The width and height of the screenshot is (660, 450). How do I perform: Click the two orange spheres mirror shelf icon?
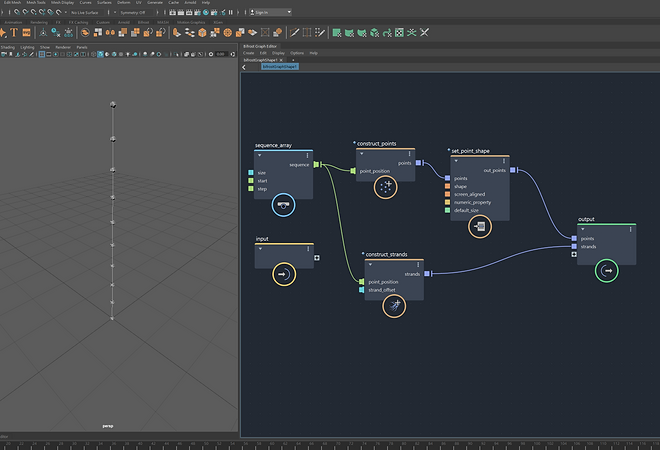[110, 32]
